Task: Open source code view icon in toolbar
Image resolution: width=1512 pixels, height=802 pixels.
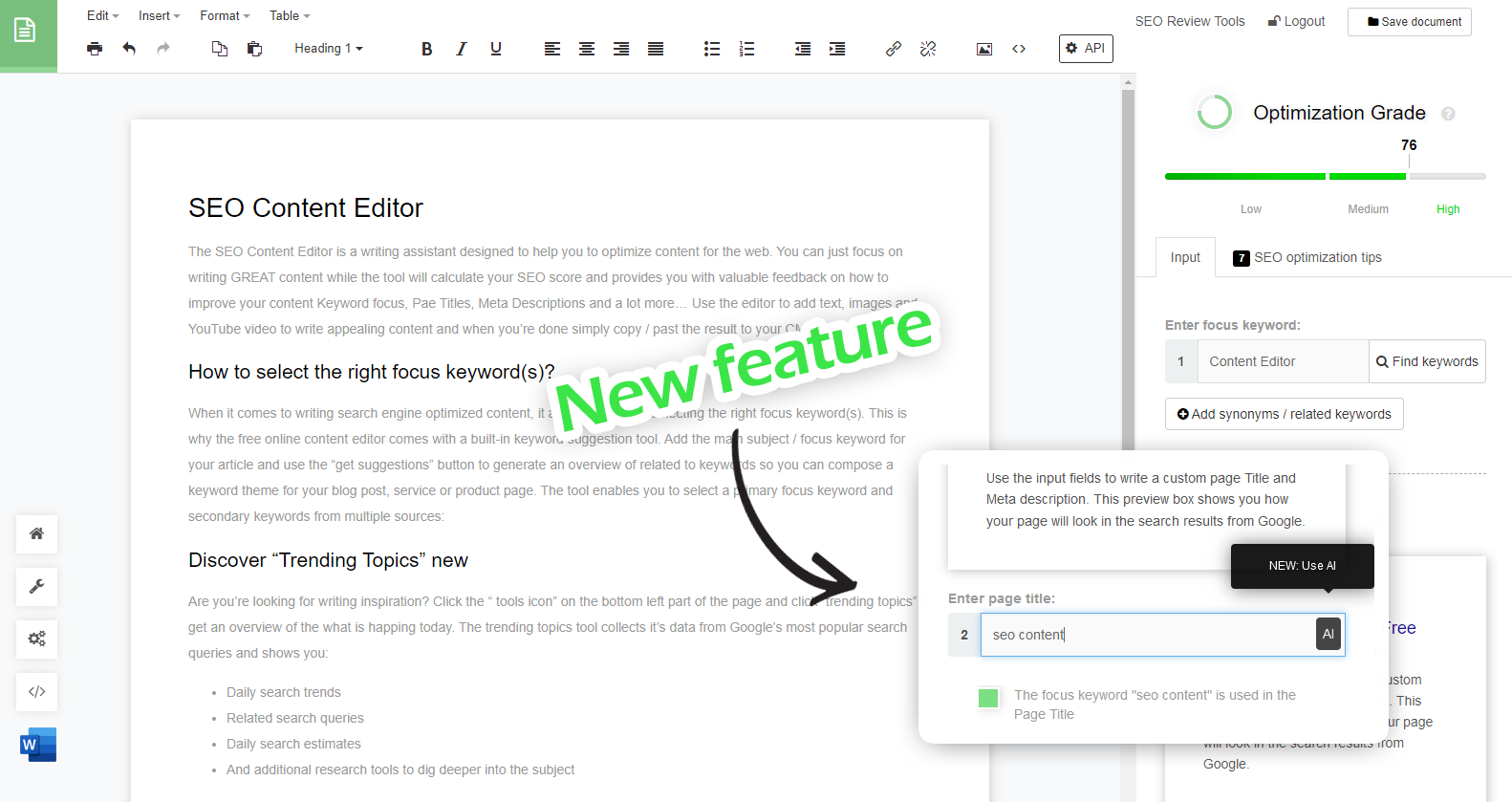Action: [1019, 49]
